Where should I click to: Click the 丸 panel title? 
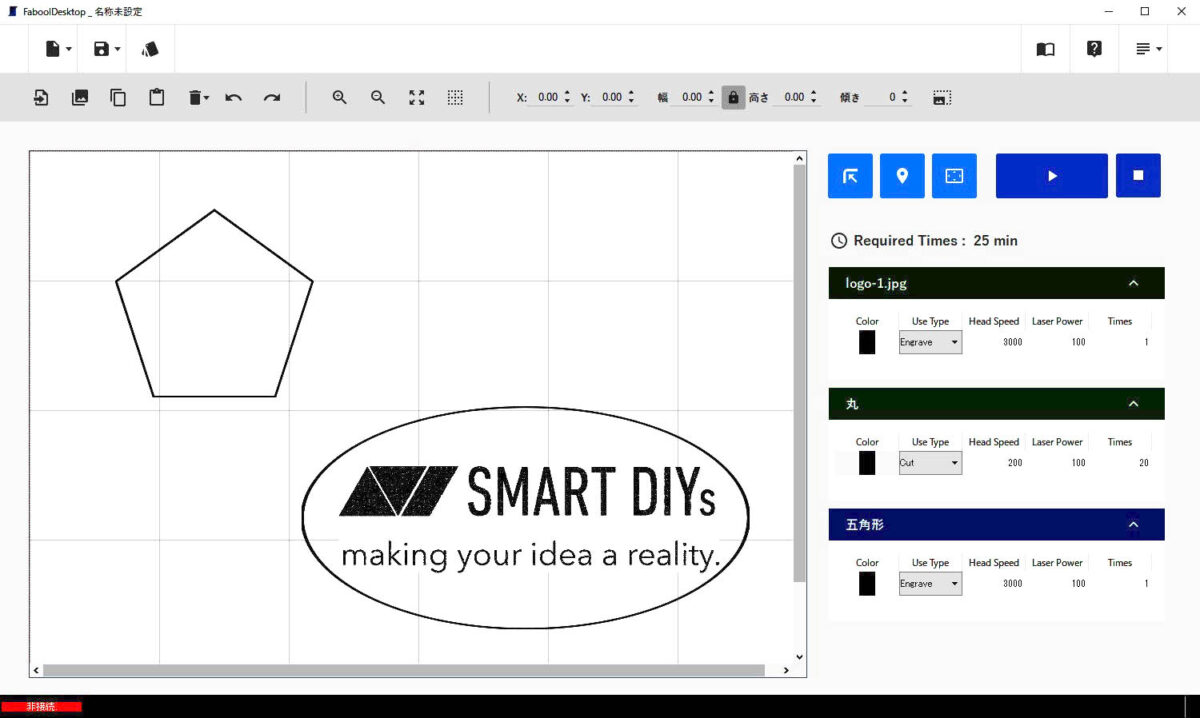[852, 404]
